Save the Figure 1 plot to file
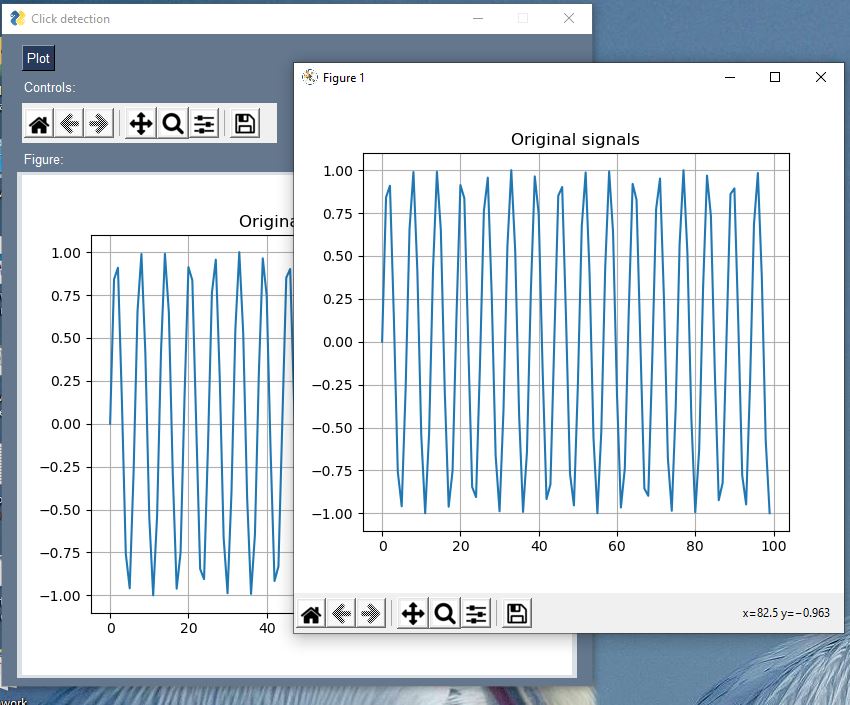850x705 pixels. click(514, 613)
